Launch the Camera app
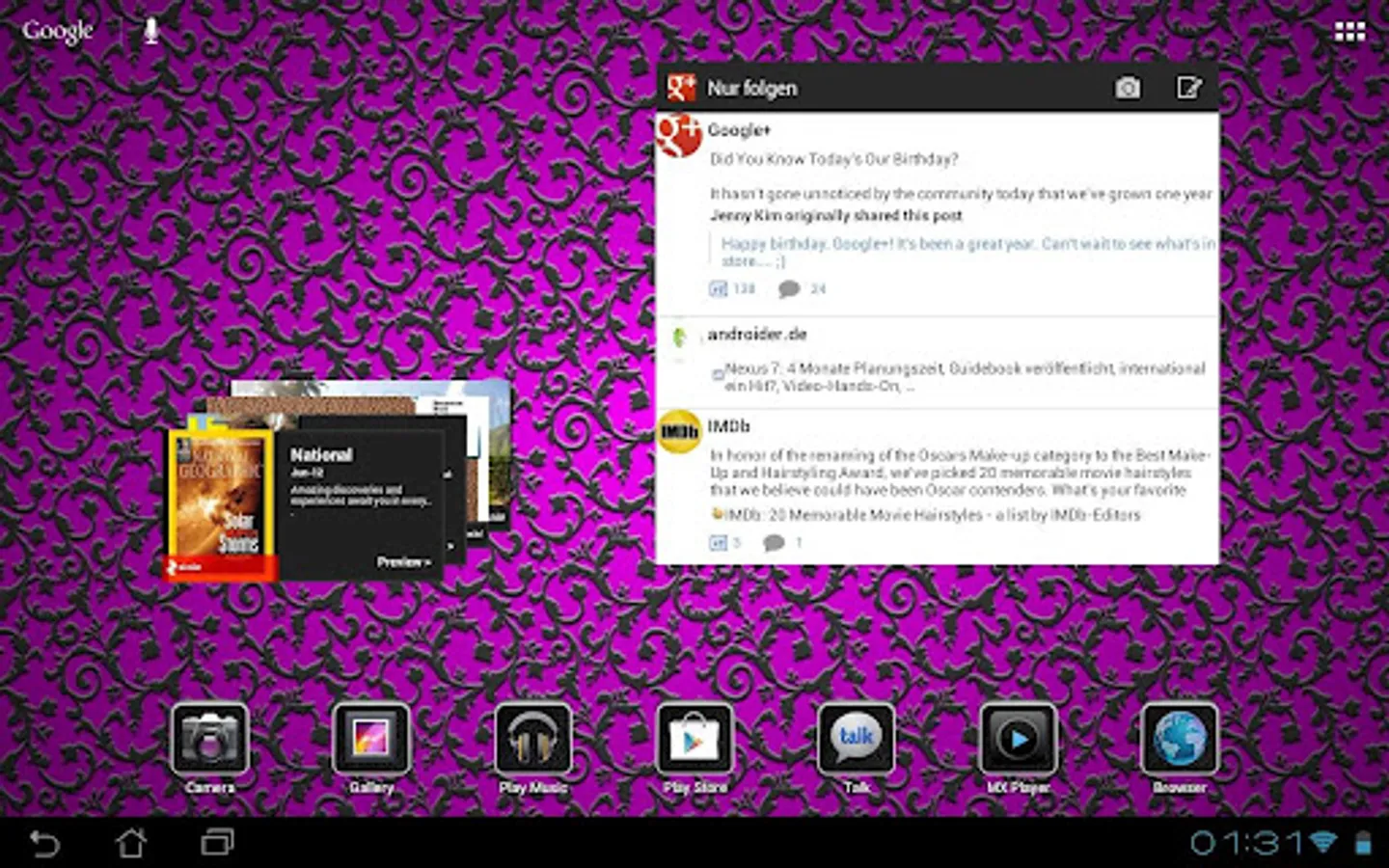This screenshot has height=868, width=1389. coord(209,748)
